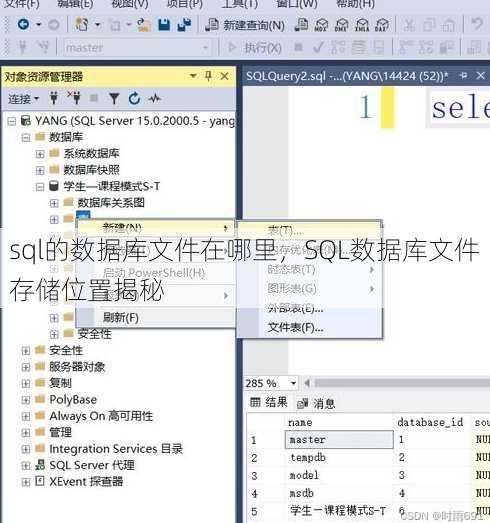Switch to the 消息 messages tab
This screenshot has height=523, width=490.
coord(316,404)
